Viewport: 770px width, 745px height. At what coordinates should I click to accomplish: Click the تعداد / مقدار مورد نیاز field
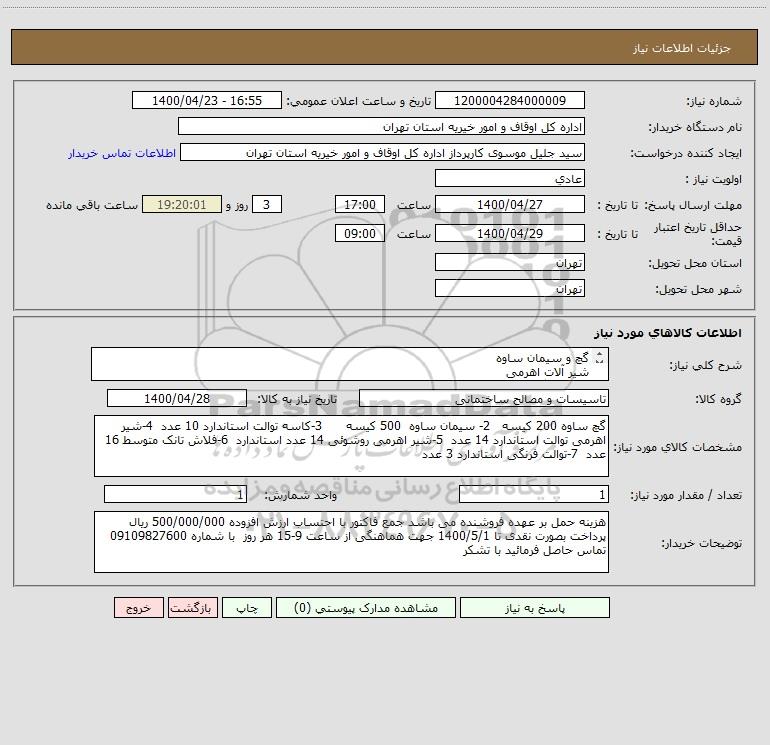(x=534, y=494)
